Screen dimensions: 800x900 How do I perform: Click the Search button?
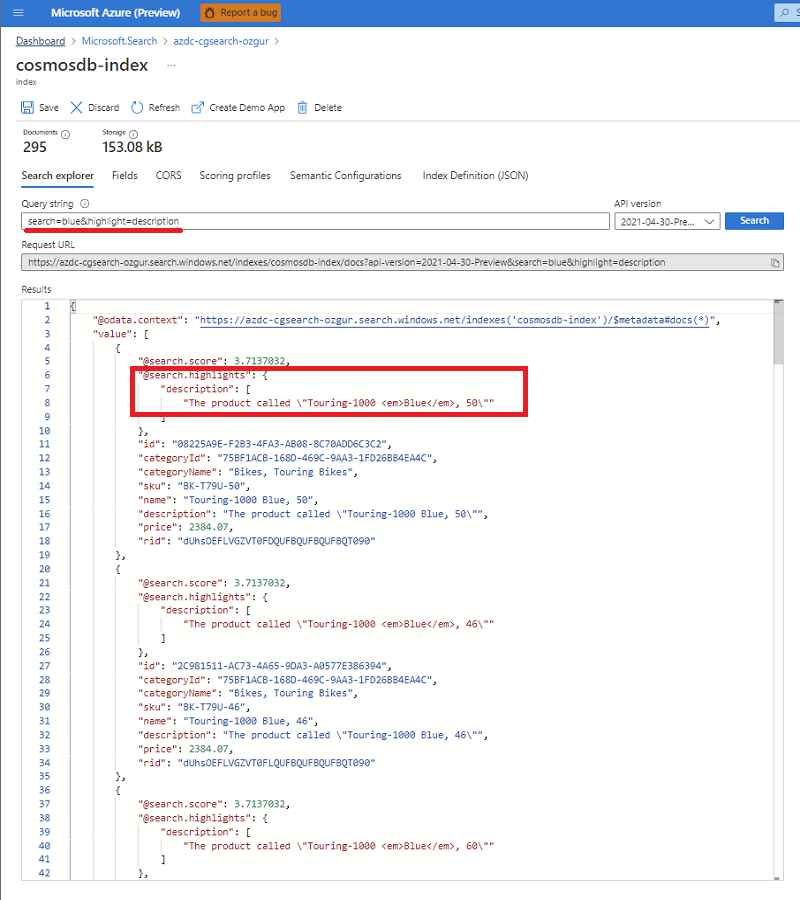[754, 220]
